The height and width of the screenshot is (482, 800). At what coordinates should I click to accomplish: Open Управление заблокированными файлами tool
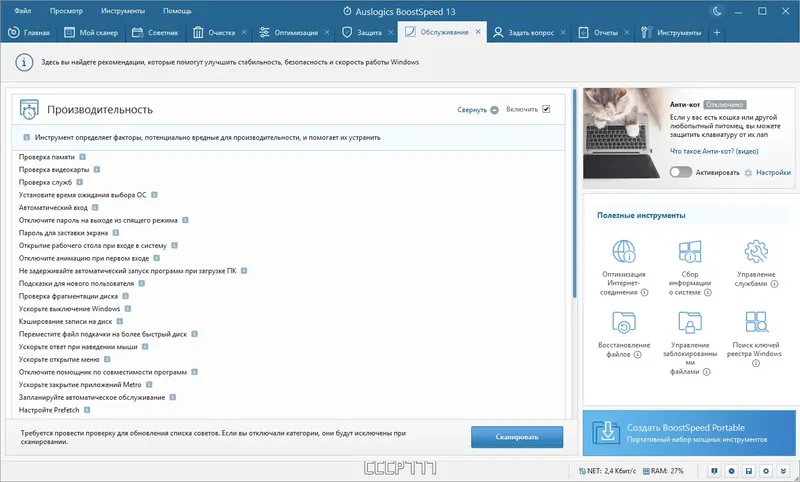click(x=690, y=343)
